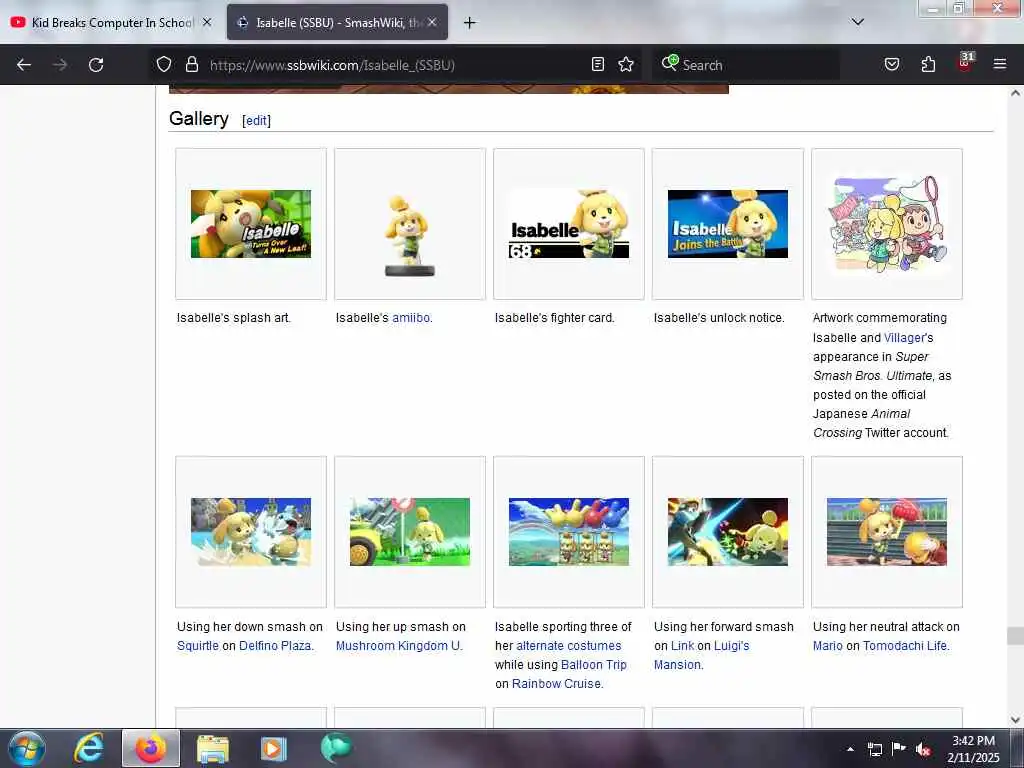The width and height of the screenshot is (1024, 768).
Task: Open Firefox tracking protection shield
Action: click(x=164, y=64)
